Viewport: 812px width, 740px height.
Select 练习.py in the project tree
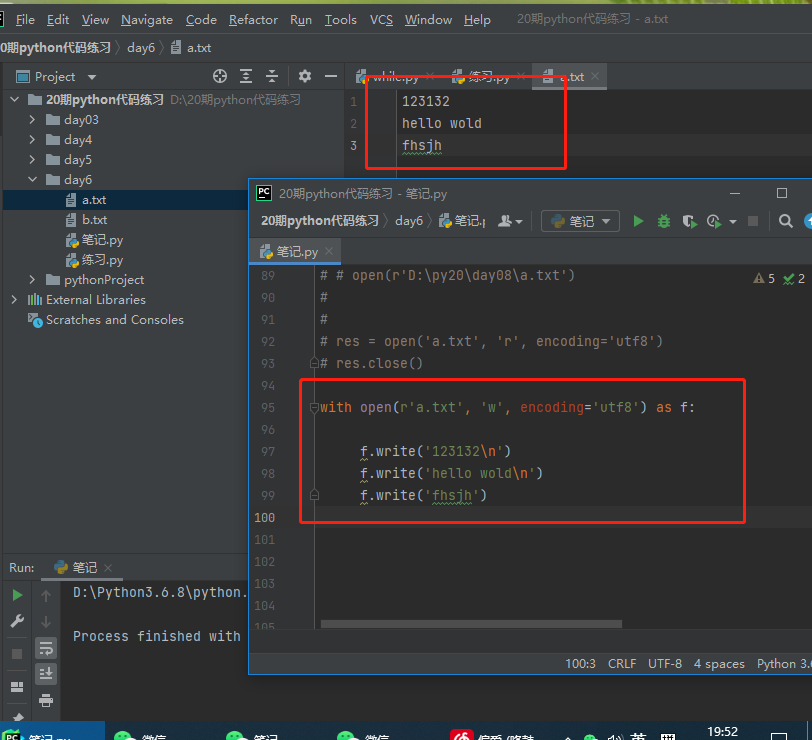pos(102,260)
